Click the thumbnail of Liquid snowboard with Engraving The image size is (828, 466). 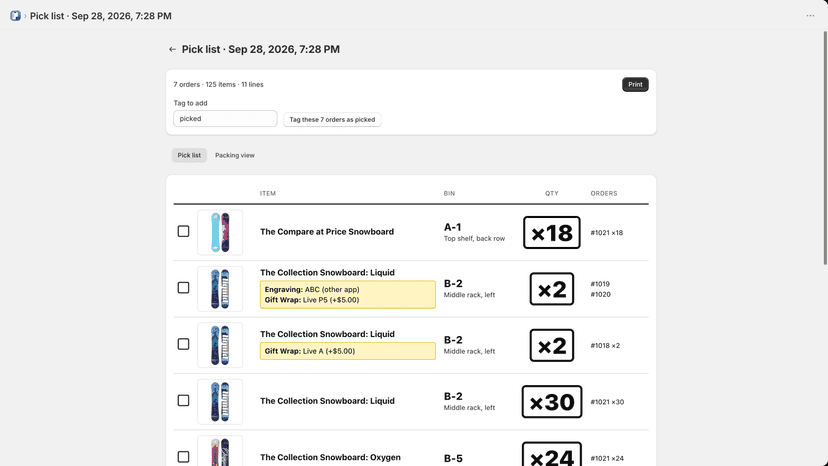(x=220, y=289)
